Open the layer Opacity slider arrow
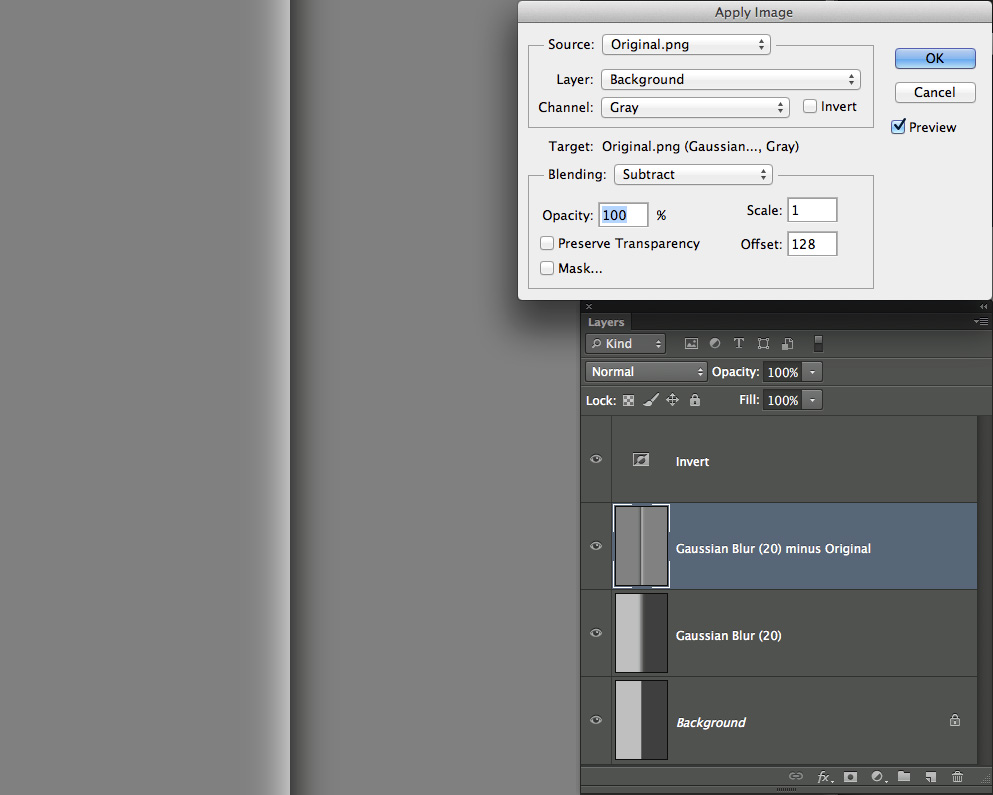The width and height of the screenshot is (993, 795). coord(813,372)
